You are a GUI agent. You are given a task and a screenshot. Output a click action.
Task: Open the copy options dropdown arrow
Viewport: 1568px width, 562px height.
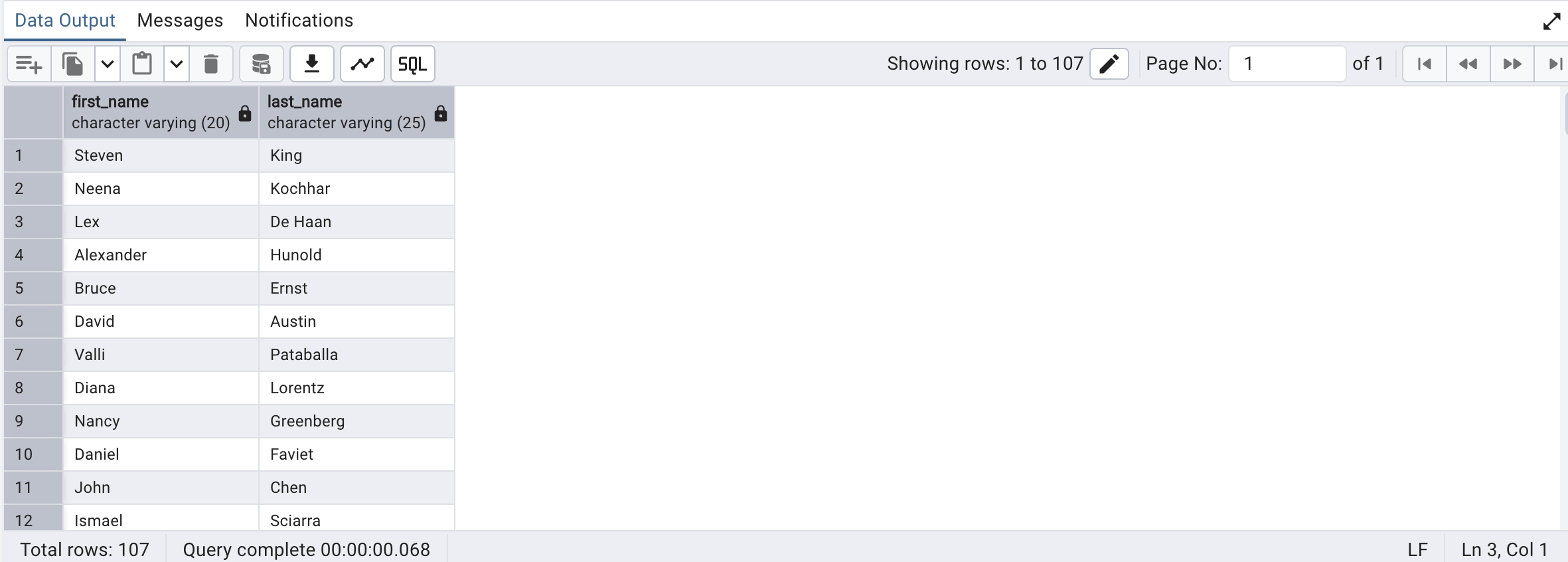[x=108, y=64]
